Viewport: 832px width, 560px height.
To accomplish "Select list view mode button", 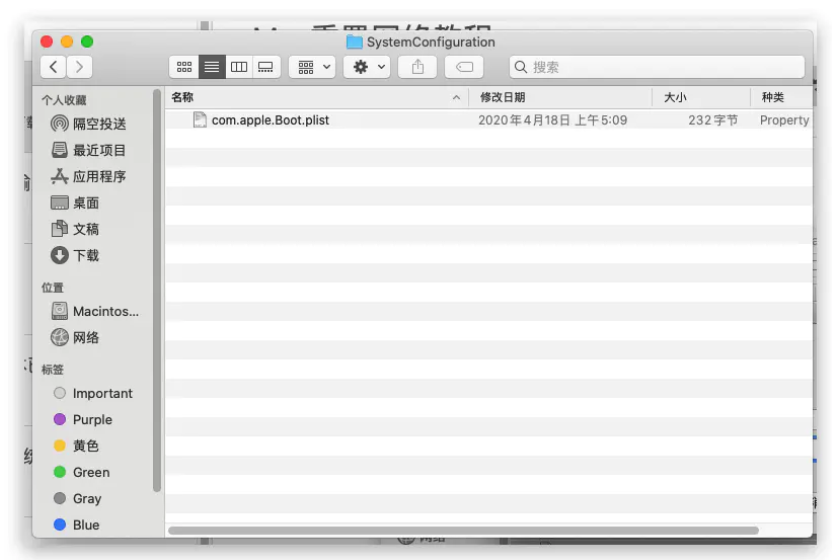I will tap(211, 67).
